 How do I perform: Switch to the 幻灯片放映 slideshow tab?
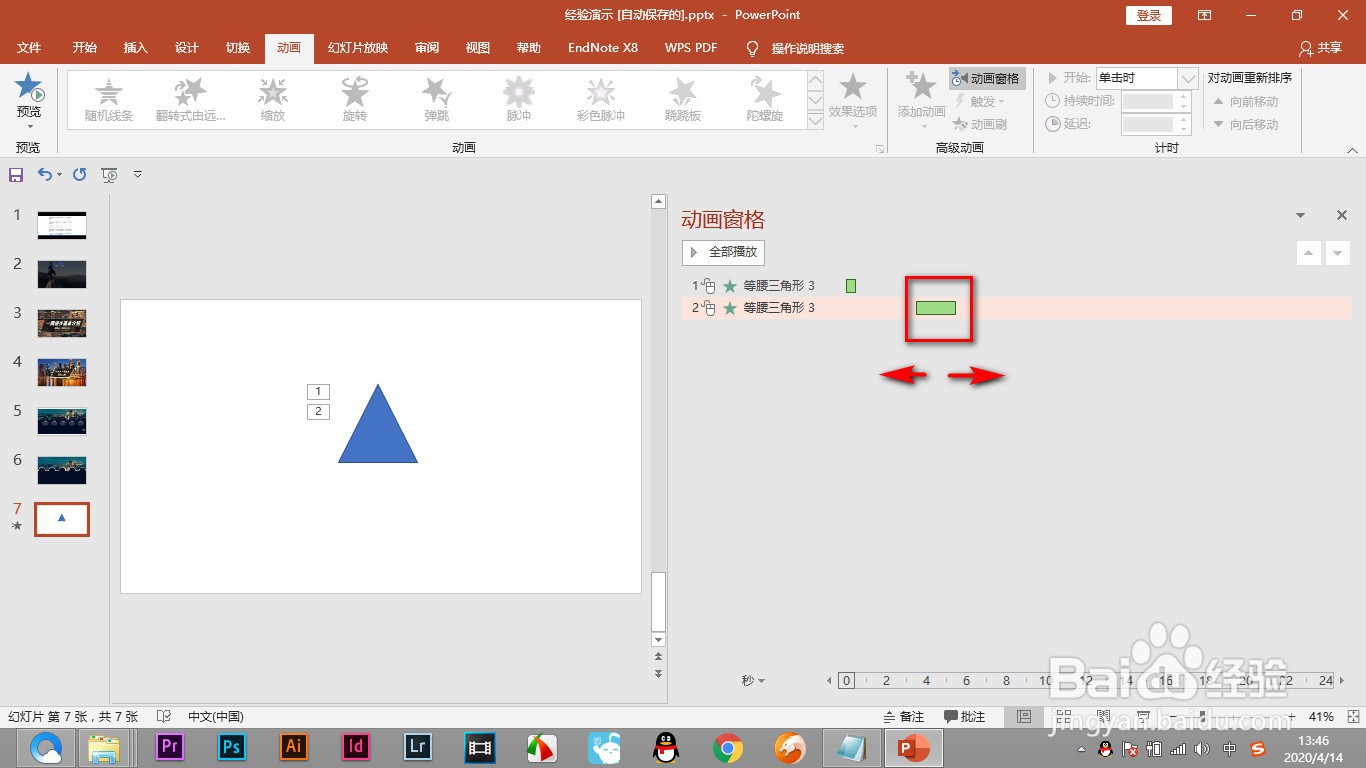pyautogui.click(x=357, y=48)
